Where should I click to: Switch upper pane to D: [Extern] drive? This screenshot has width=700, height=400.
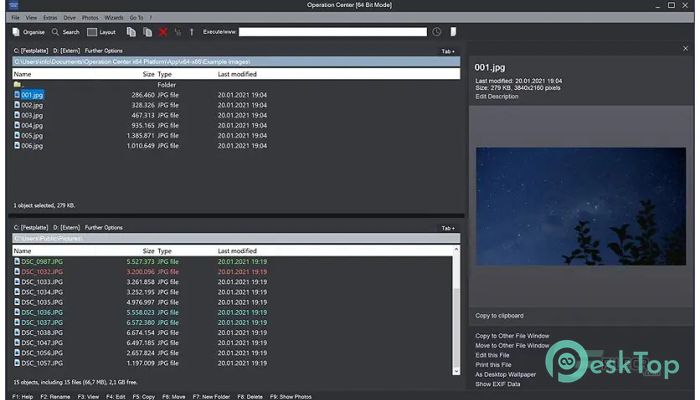pyautogui.click(x=67, y=51)
